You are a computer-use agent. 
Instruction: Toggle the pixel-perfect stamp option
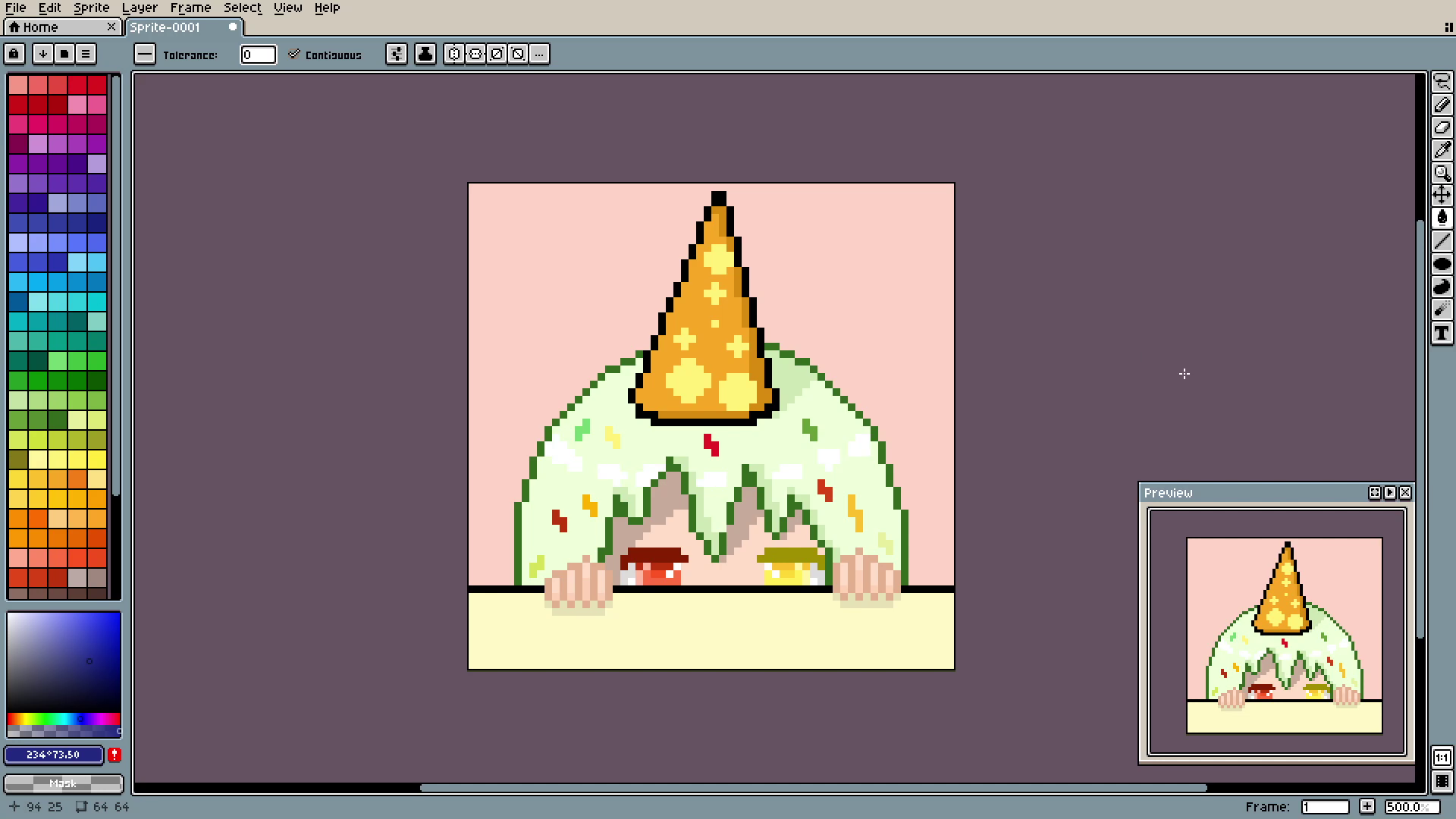(x=425, y=54)
